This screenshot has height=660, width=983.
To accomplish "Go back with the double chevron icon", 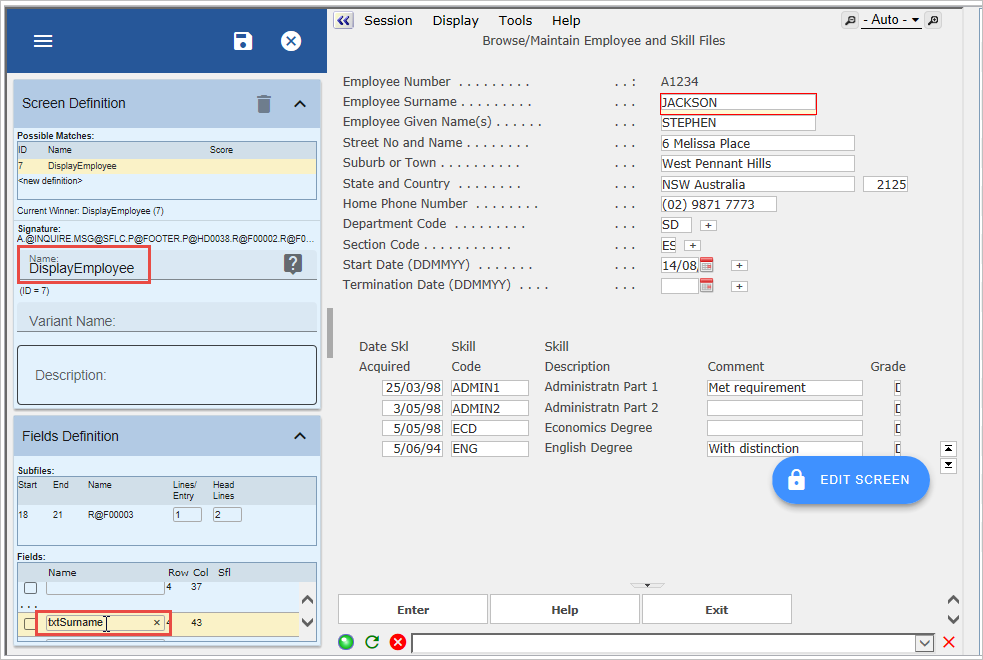I will [x=344, y=20].
